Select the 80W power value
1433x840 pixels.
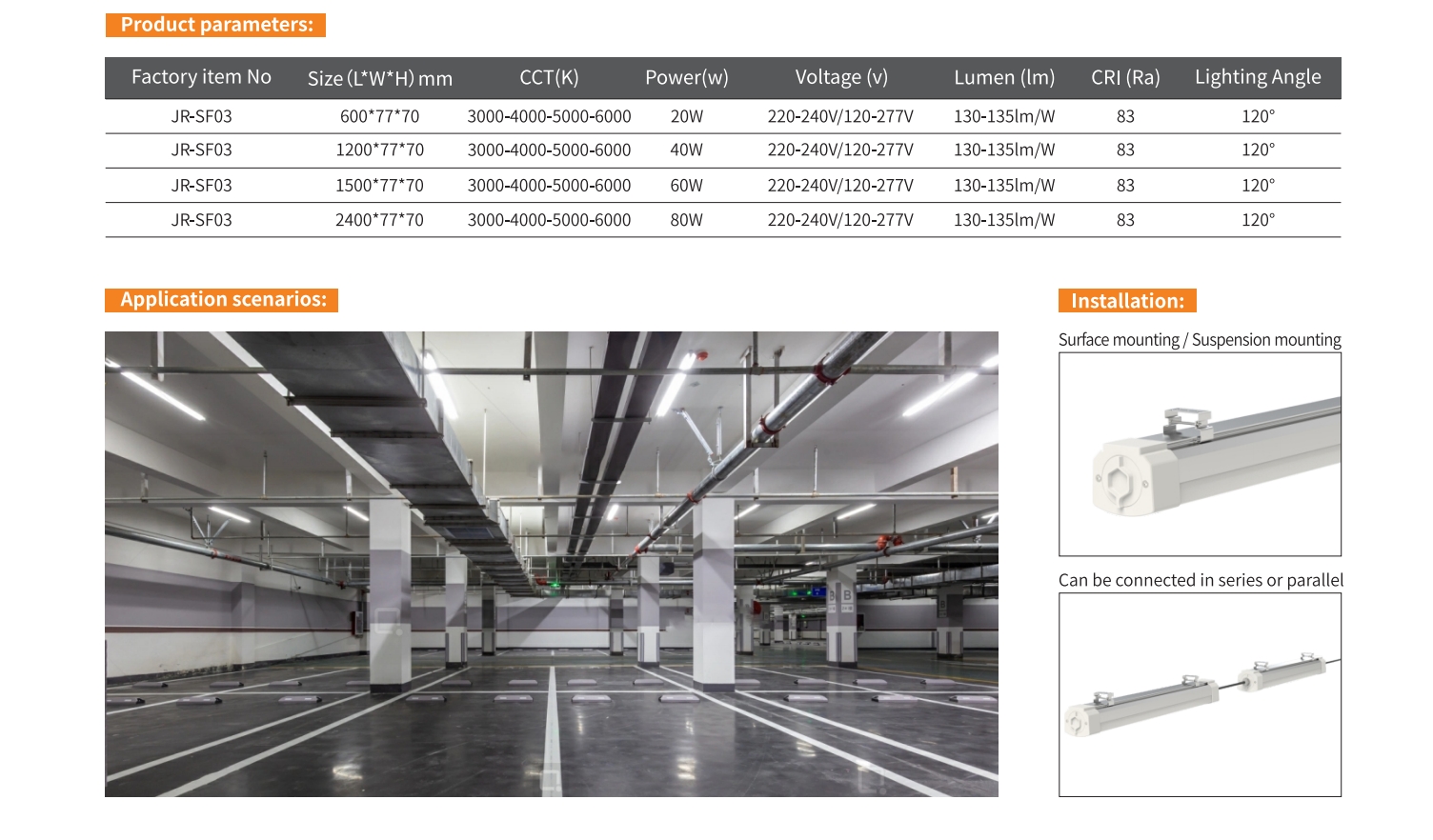coord(686,220)
